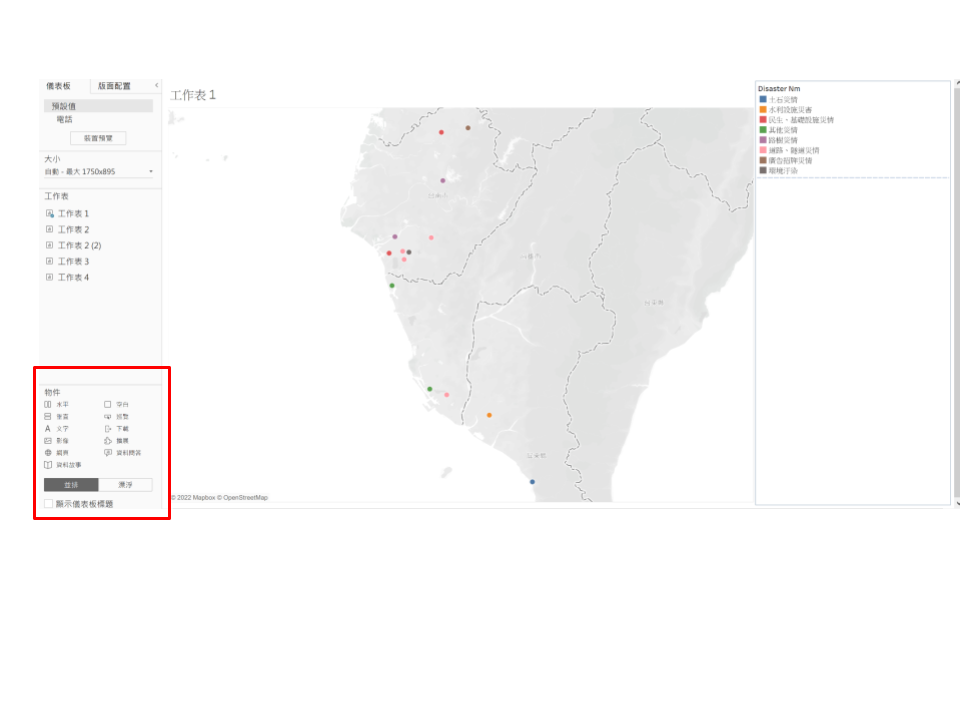960x720 pixels.
Task: Select the 下載 download object
Action: pos(116,429)
